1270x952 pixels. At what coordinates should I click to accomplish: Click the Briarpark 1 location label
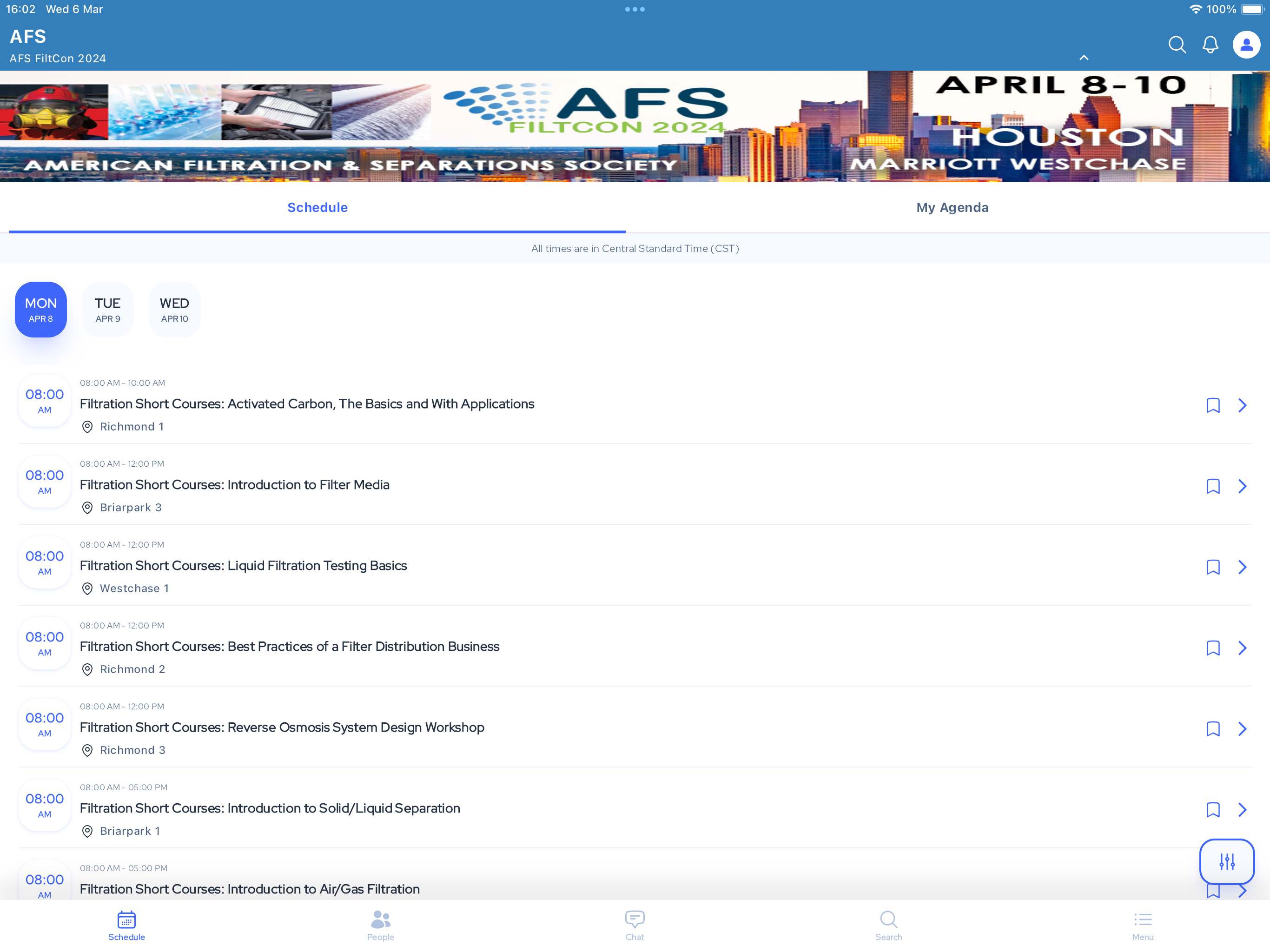coord(130,832)
